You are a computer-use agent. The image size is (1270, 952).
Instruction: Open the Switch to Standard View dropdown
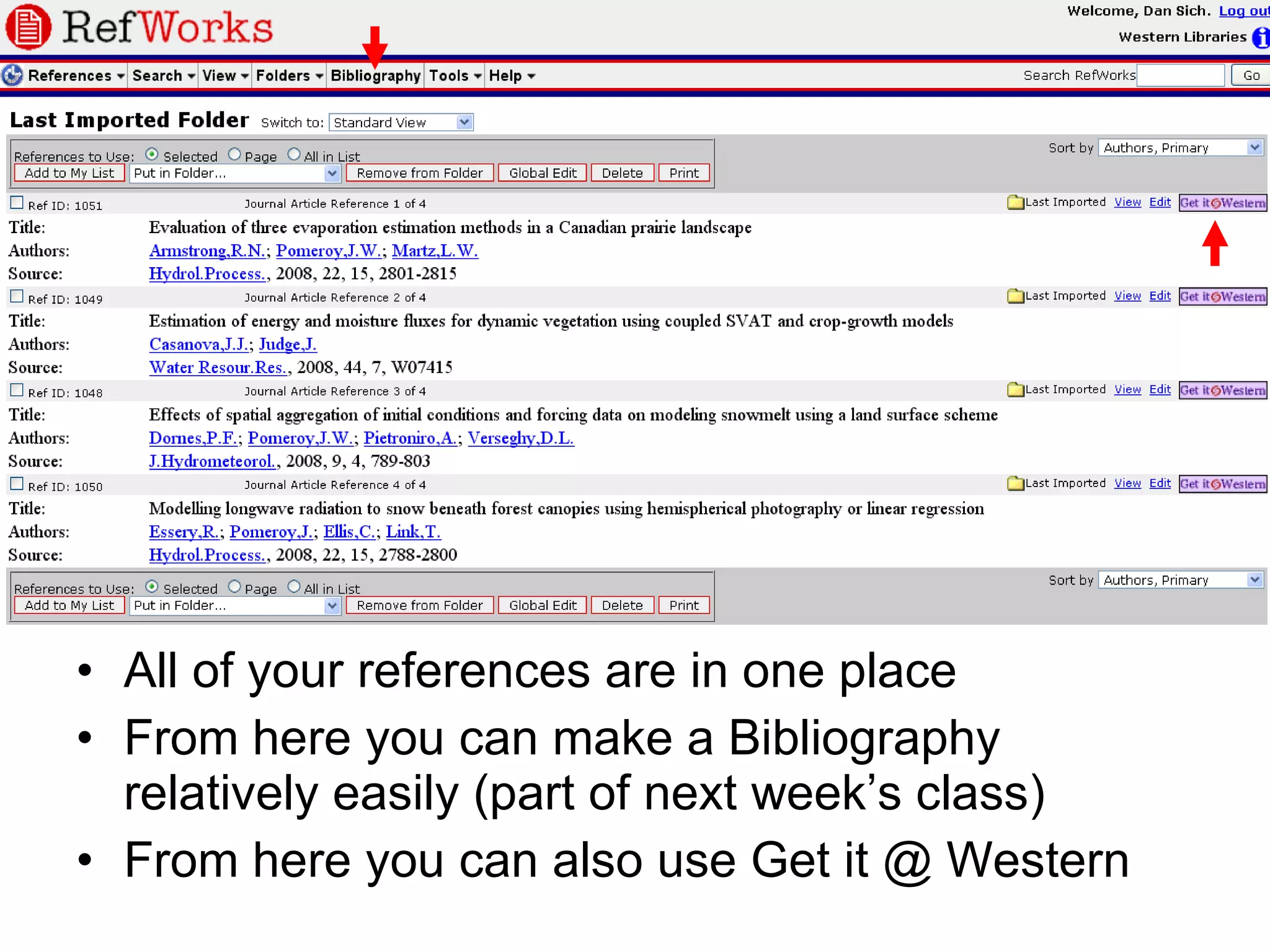click(x=401, y=122)
